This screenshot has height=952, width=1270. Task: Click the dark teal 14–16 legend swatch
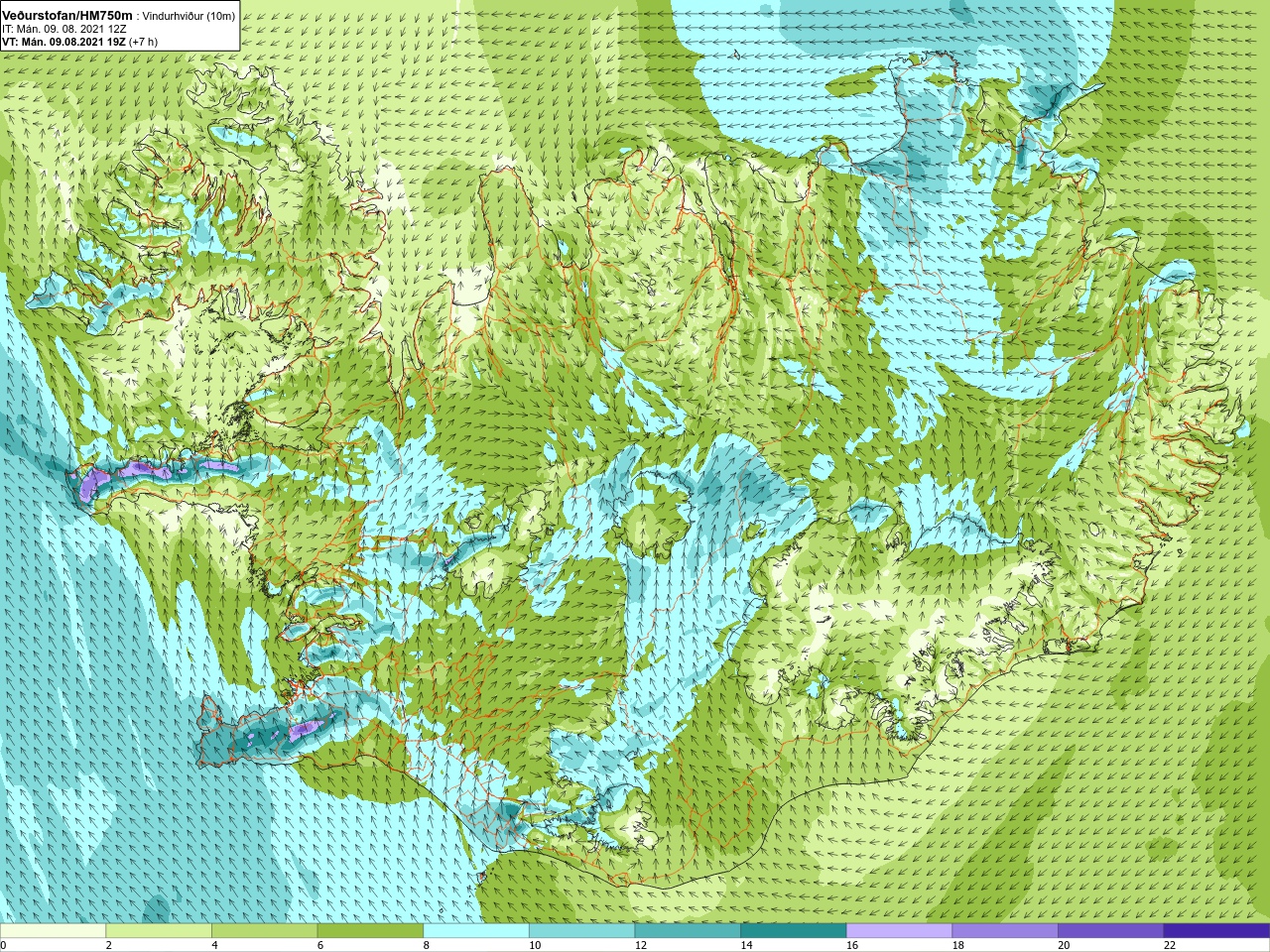pos(794,931)
